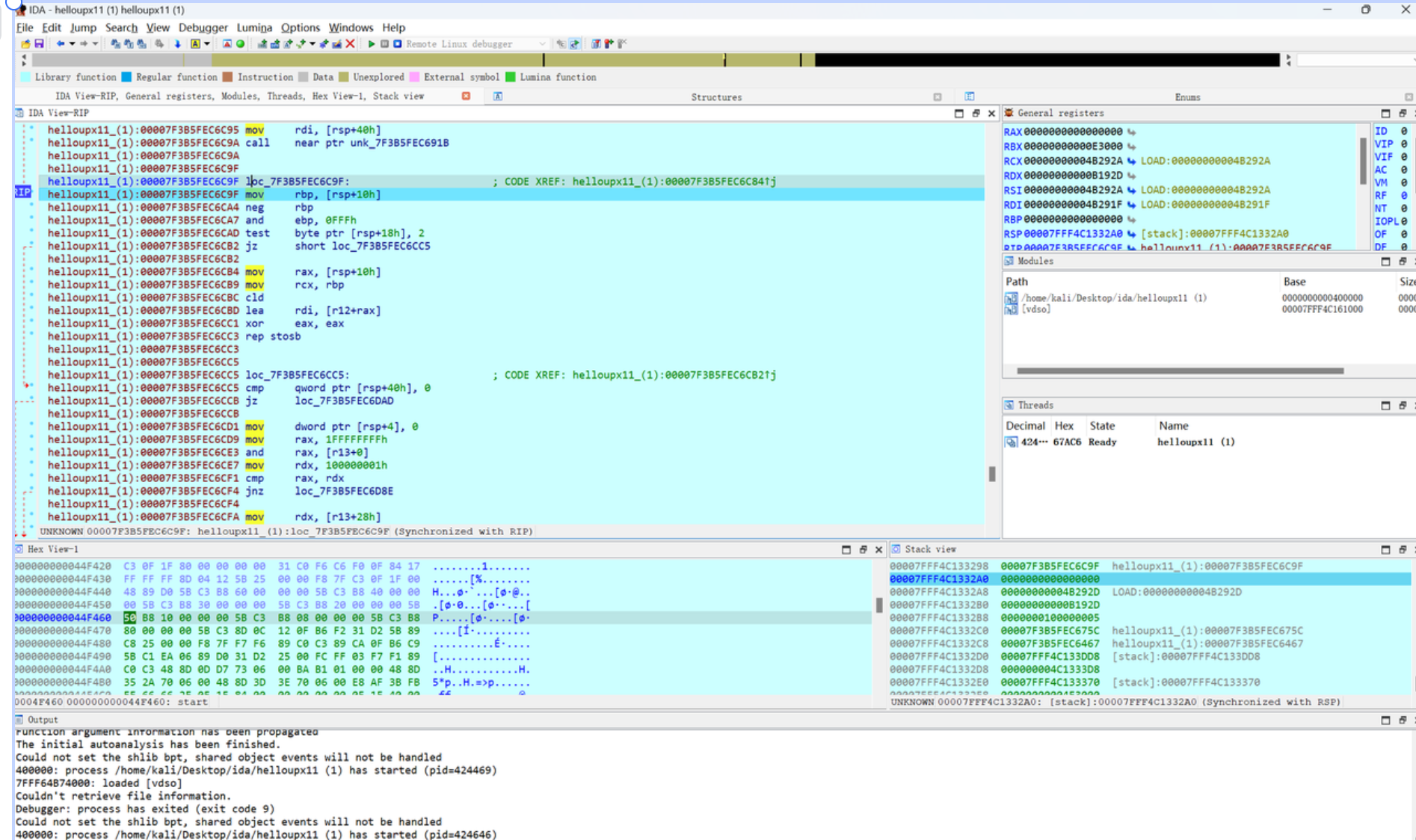Close the IDA View-RIP tab with red X
This screenshot has width=1416, height=840.
pyautogui.click(x=466, y=96)
